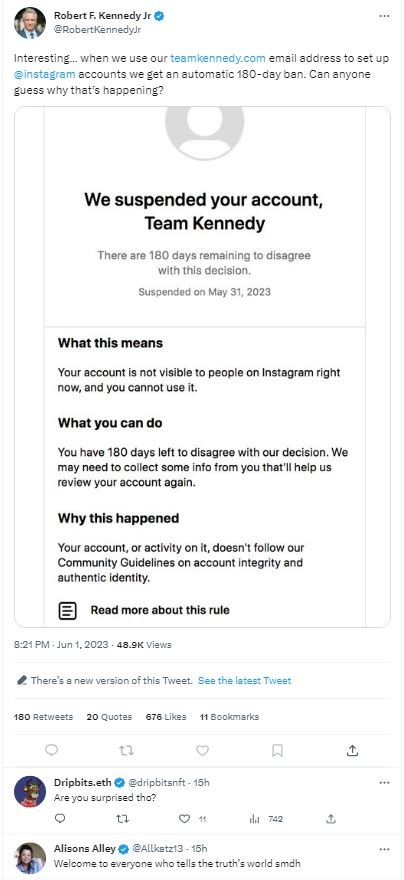Bookmark the main tweet

pyautogui.click(x=277, y=750)
